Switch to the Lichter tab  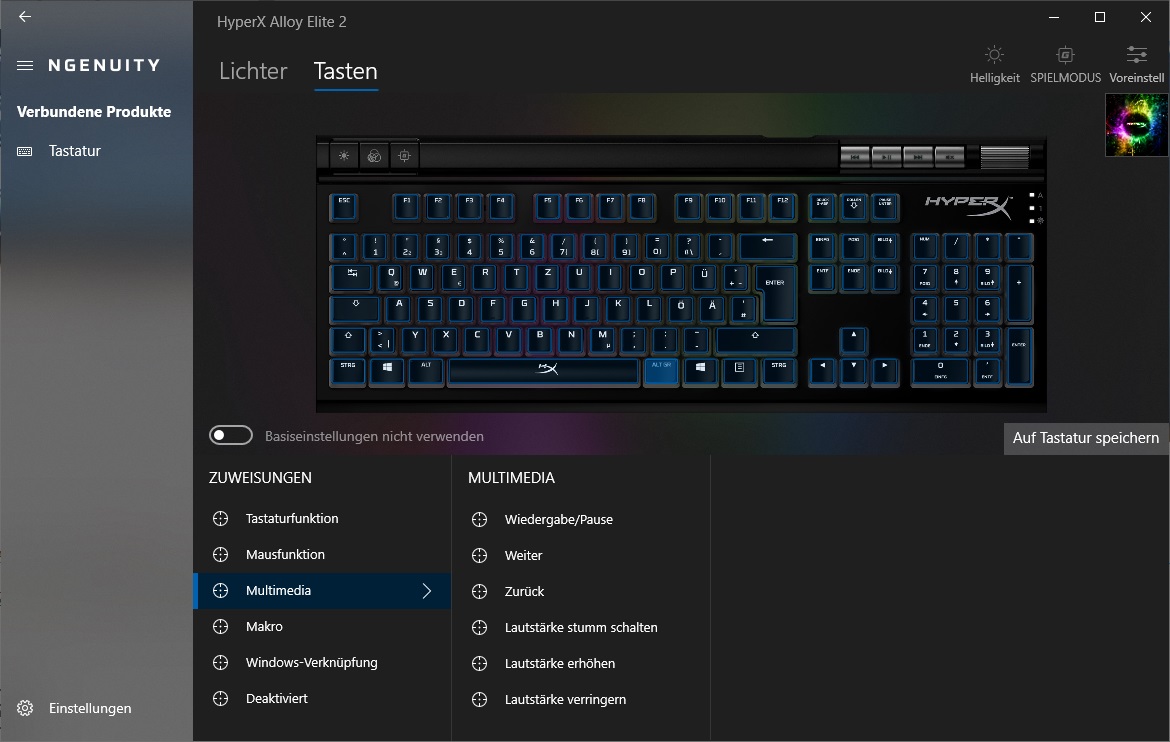pos(253,71)
